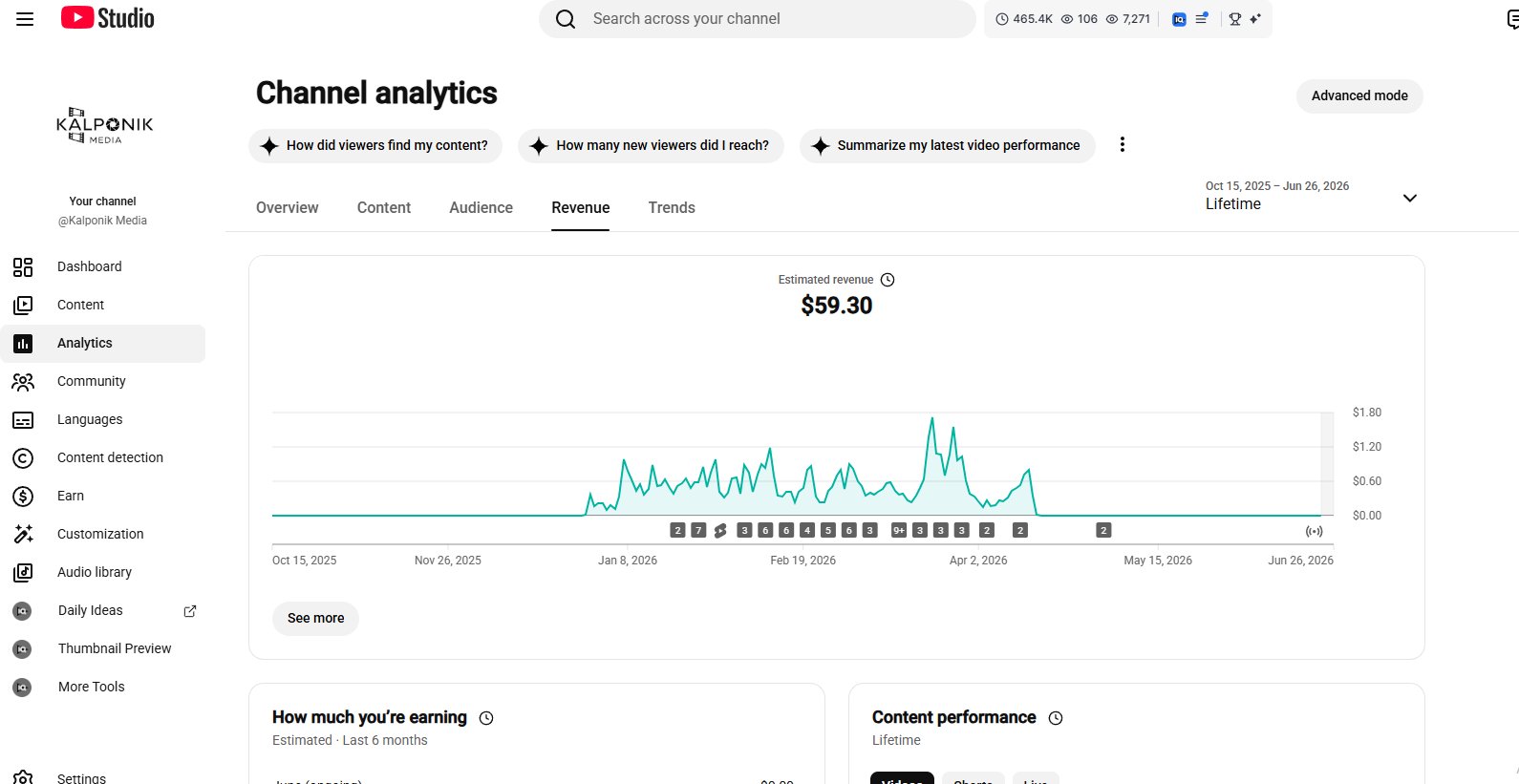
Task: Click the '5' video marker on the chart timeline
Action: pos(828,530)
